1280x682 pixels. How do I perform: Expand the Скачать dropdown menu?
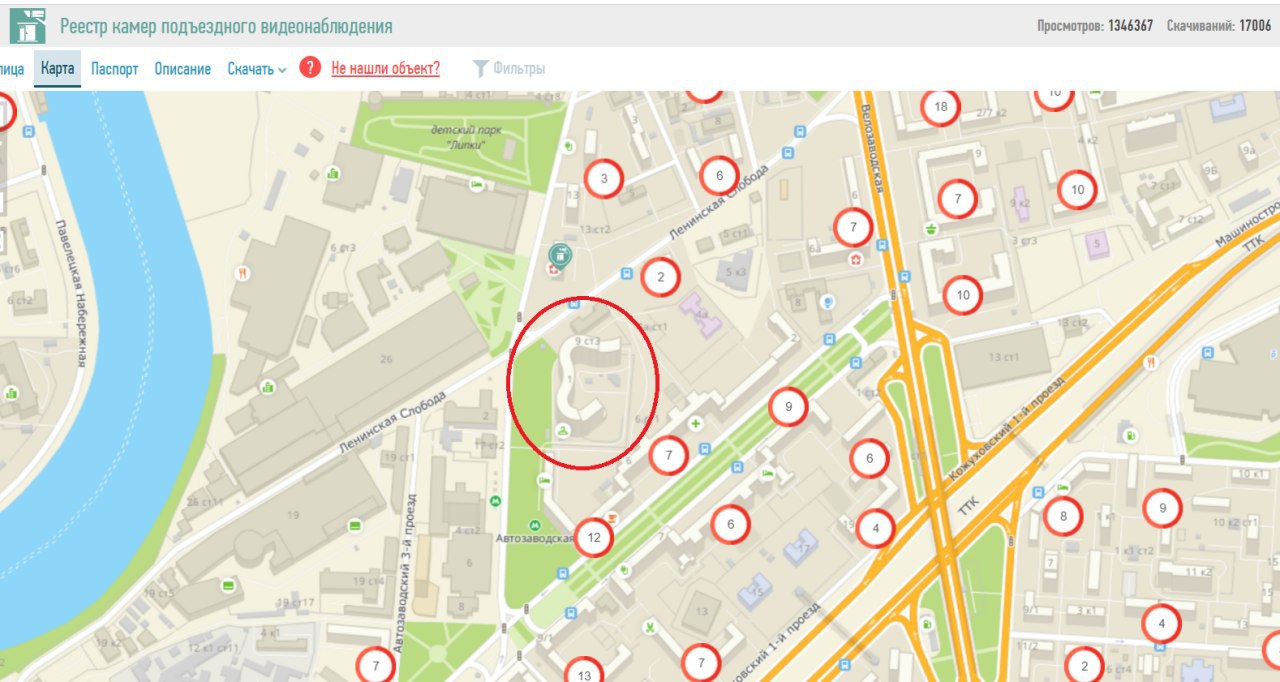coord(257,69)
